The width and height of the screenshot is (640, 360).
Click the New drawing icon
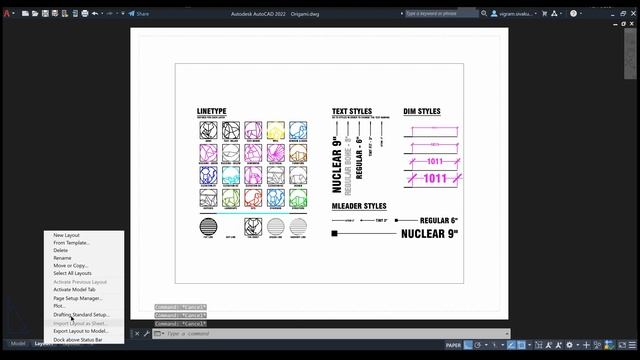25,13
